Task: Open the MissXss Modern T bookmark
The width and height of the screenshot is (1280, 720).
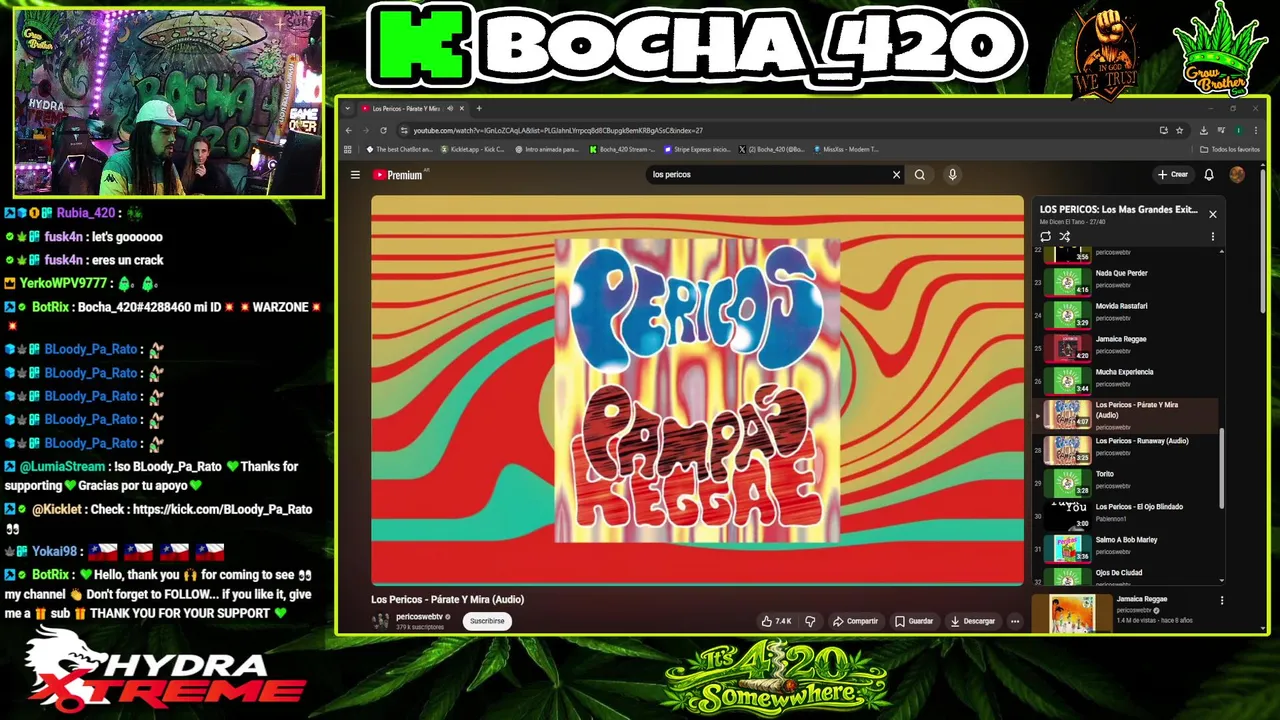Action: point(846,149)
